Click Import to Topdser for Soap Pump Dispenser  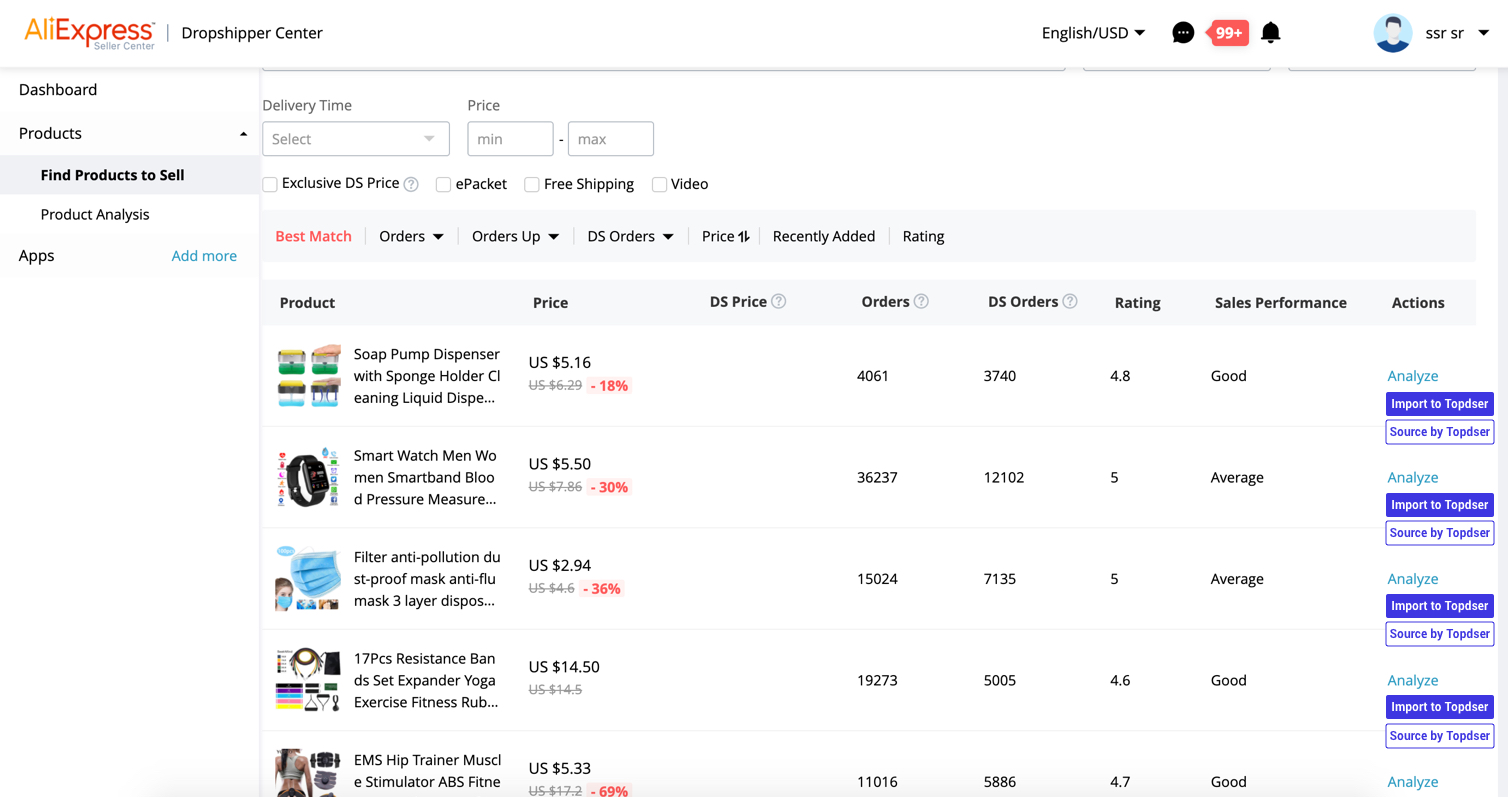click(1439, 404)
